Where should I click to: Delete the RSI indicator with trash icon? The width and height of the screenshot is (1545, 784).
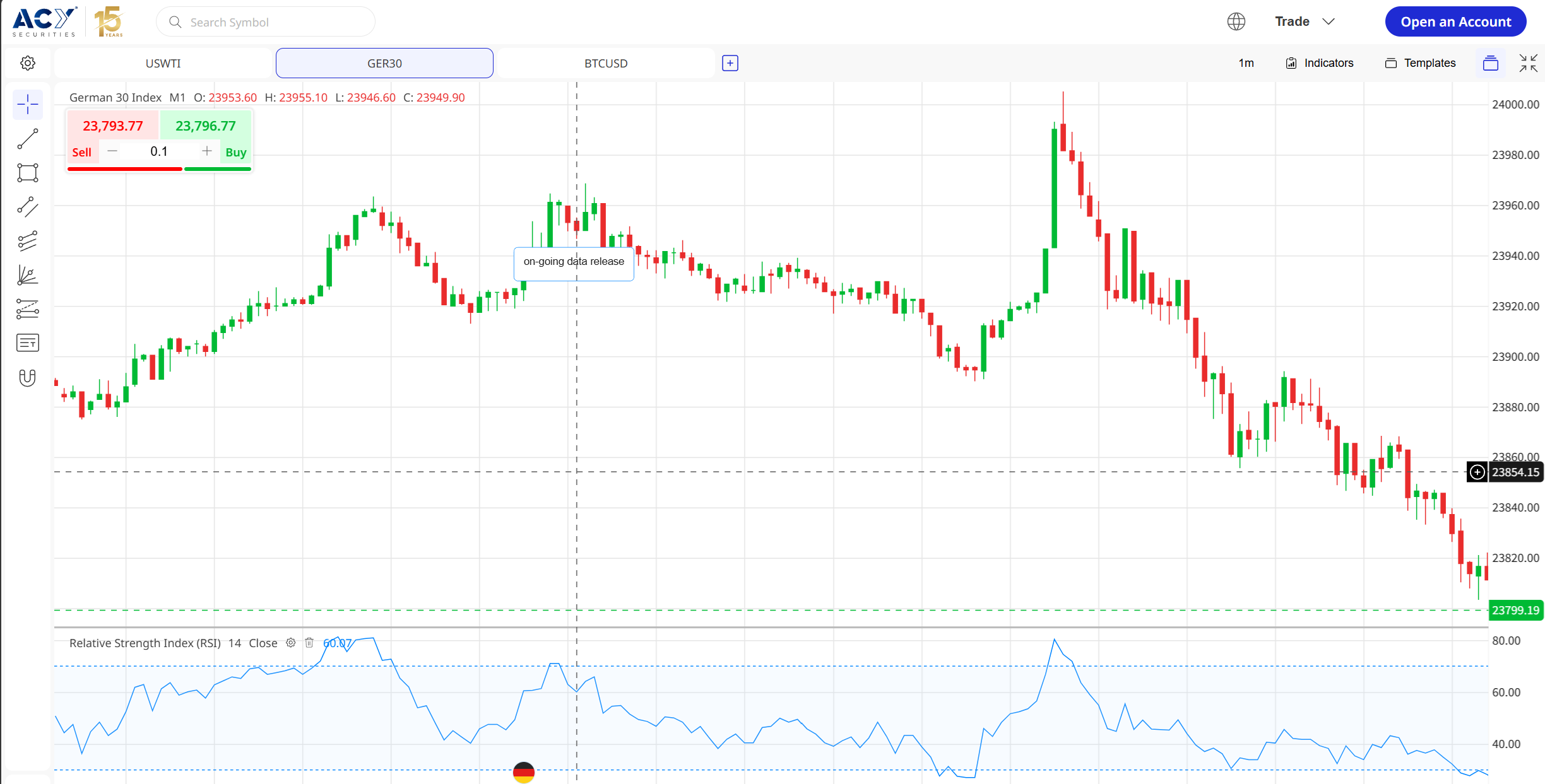point(309,643)
